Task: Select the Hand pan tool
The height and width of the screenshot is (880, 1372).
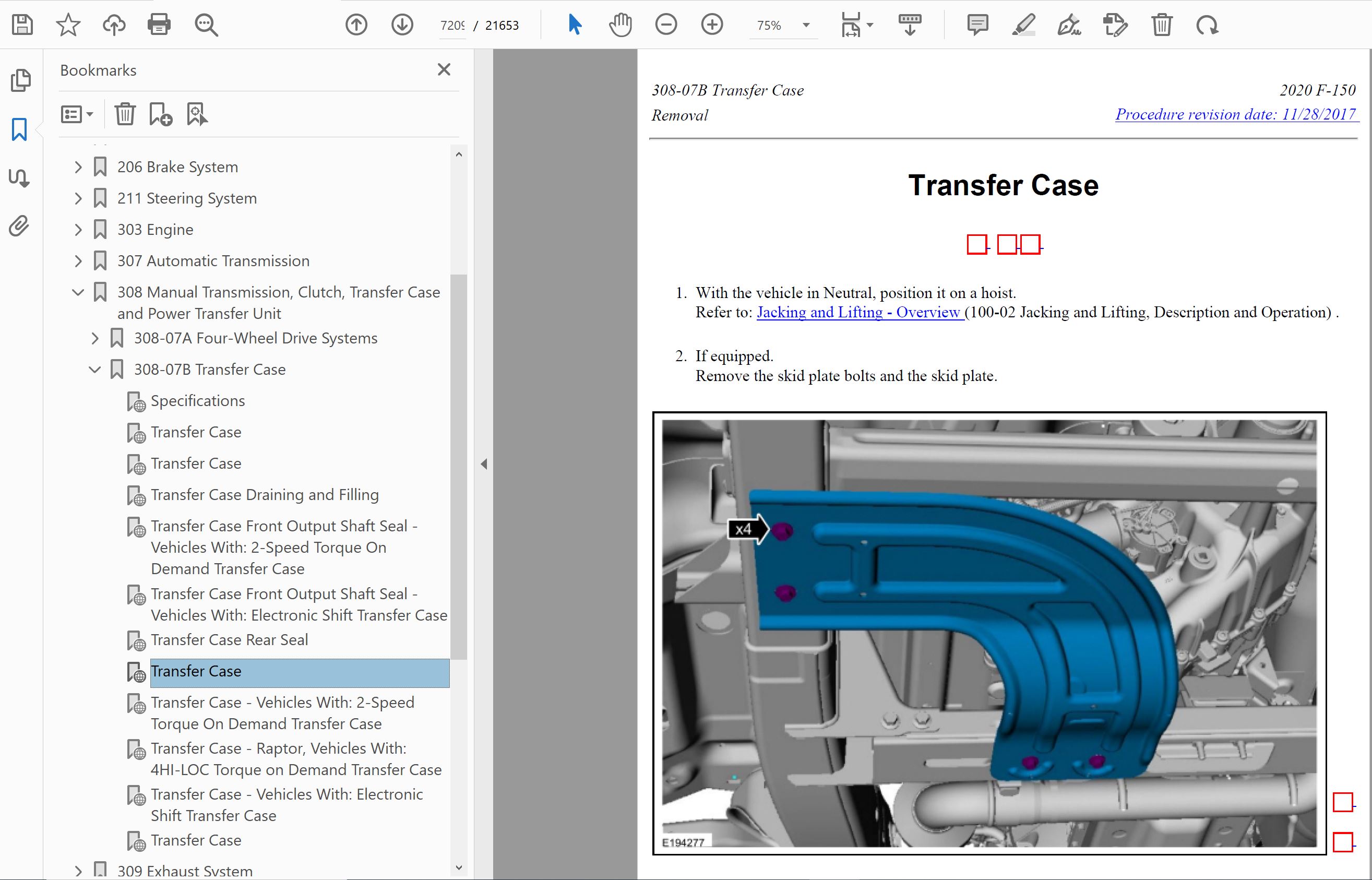Action: [x=621, y=25]
